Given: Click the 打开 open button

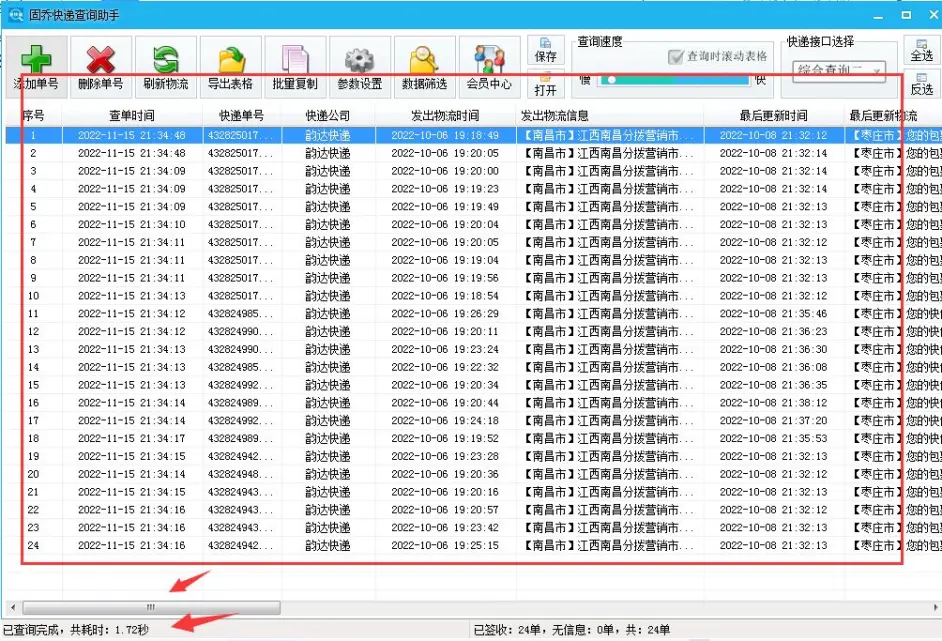Looking at the screenshot, I should [545, 84].
